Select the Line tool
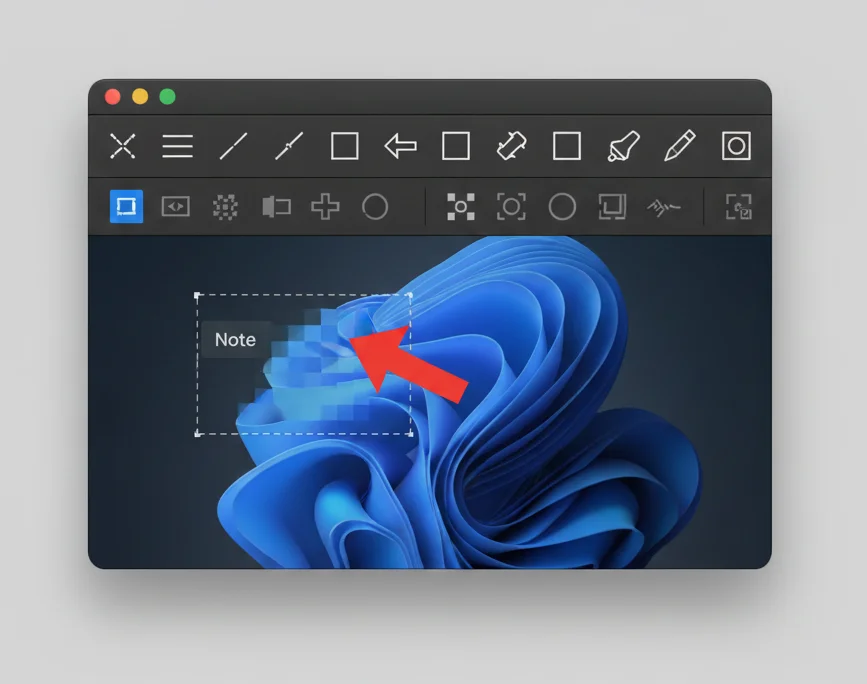Image resolution: width=867 pixels, height=684 pixels. point(232,145)
